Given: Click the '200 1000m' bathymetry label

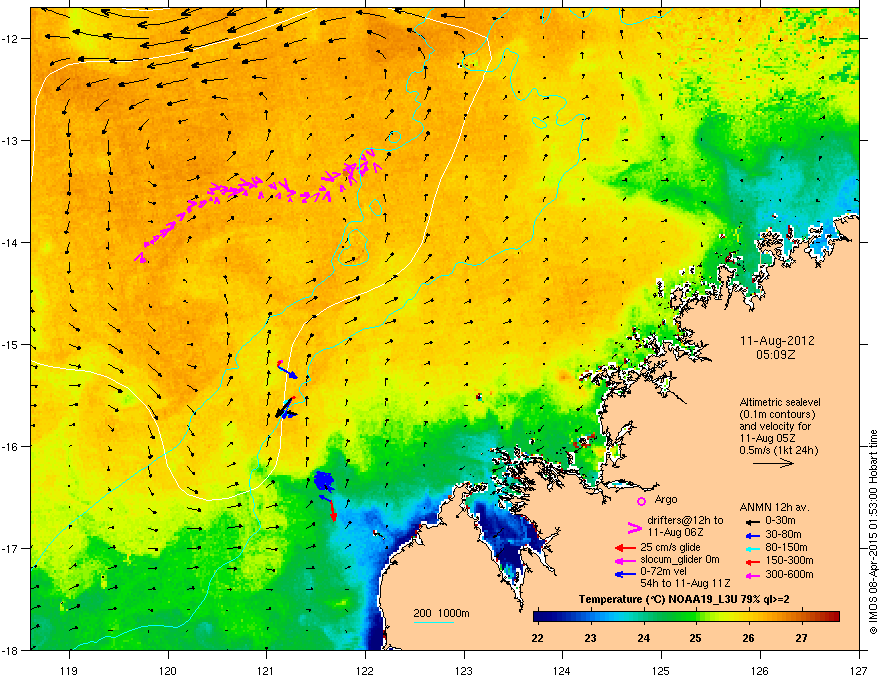Looking at the screenshot, I should (x=441, y=613).
